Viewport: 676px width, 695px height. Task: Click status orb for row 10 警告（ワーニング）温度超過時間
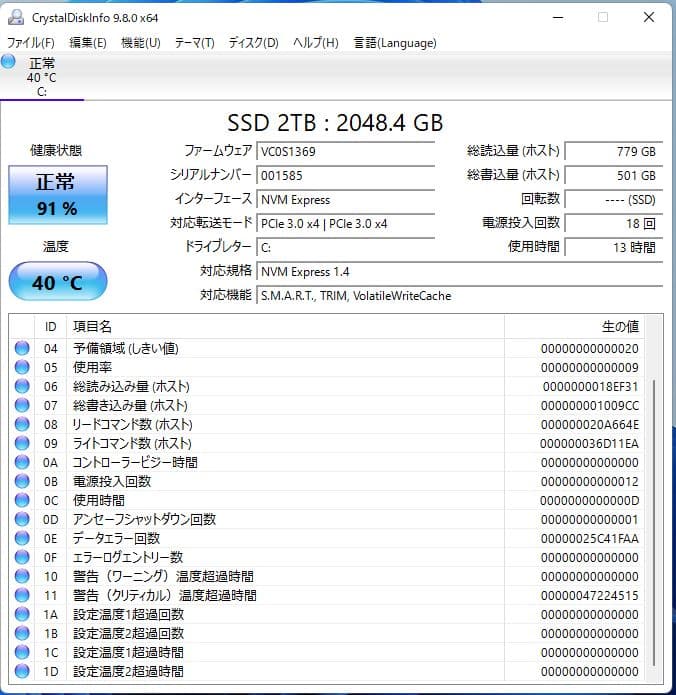click(22, 576)
